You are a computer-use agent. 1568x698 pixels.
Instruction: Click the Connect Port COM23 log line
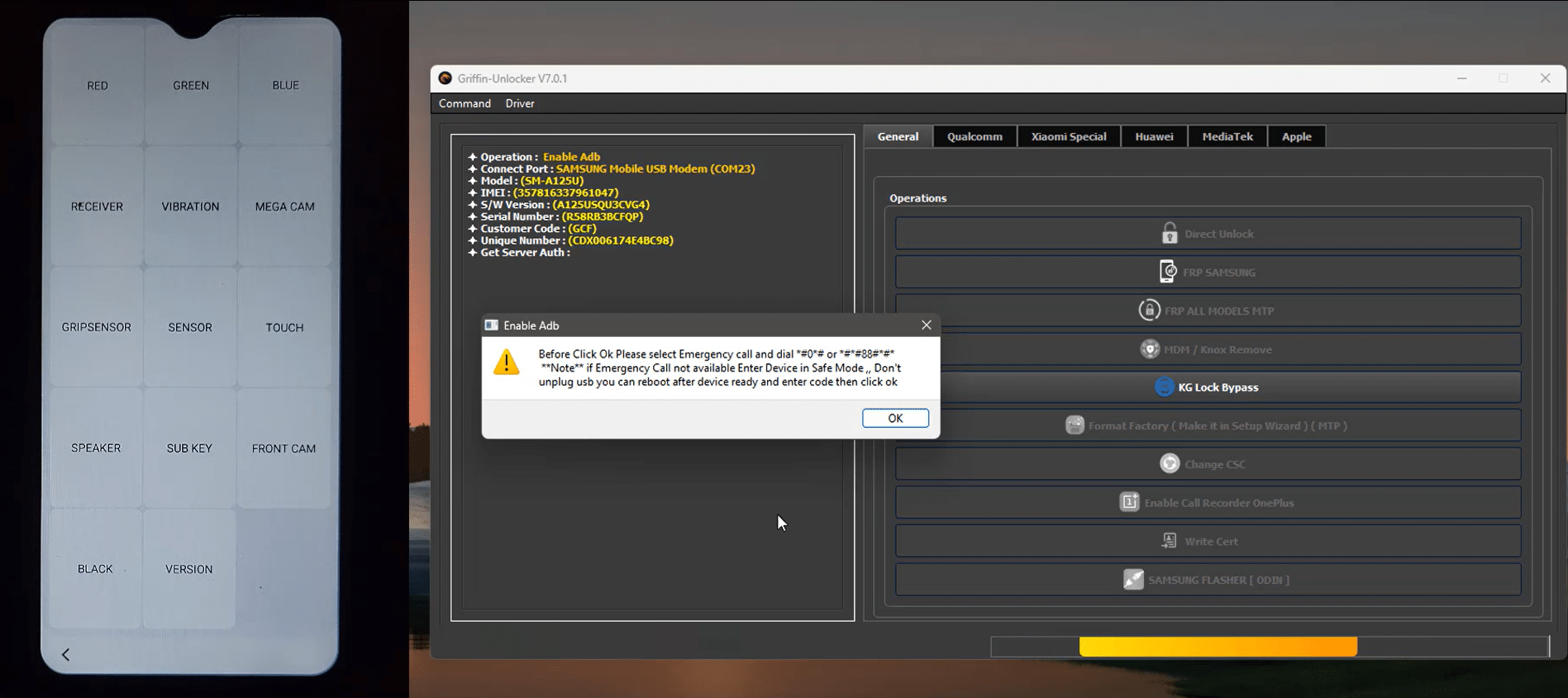click(612, 169)
